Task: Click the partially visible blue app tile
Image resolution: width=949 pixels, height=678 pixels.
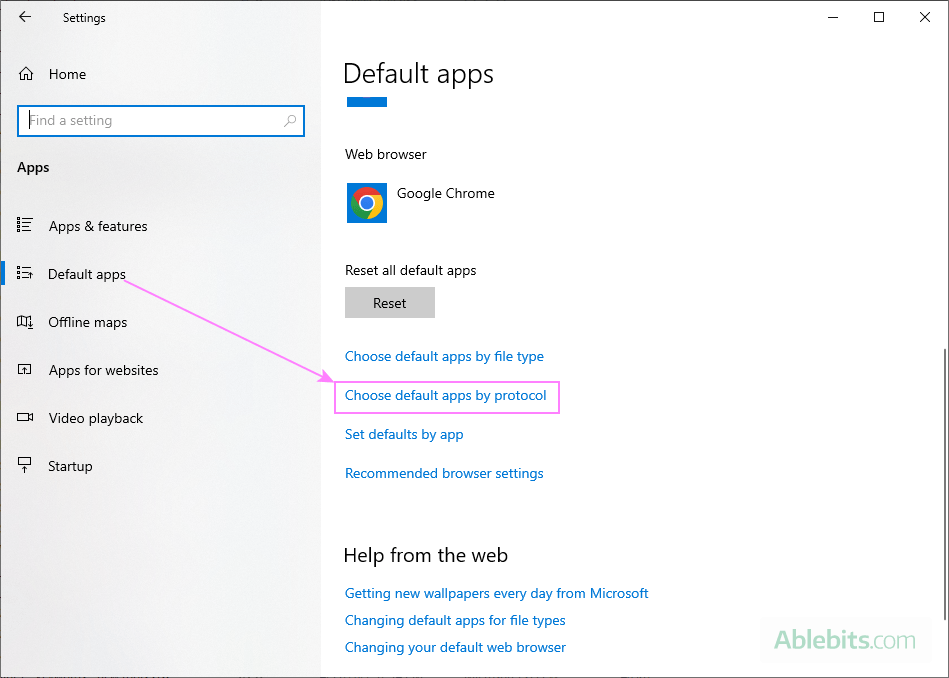Action: click(367, 102)
